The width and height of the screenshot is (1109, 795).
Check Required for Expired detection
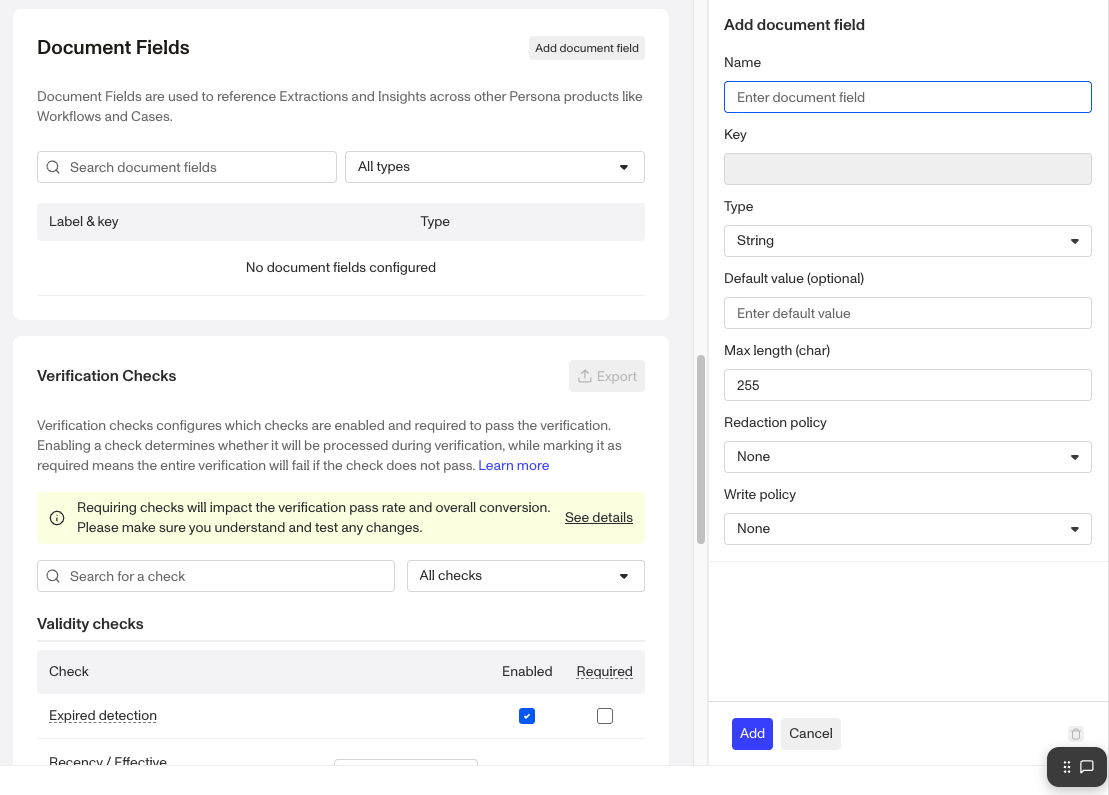605,716
